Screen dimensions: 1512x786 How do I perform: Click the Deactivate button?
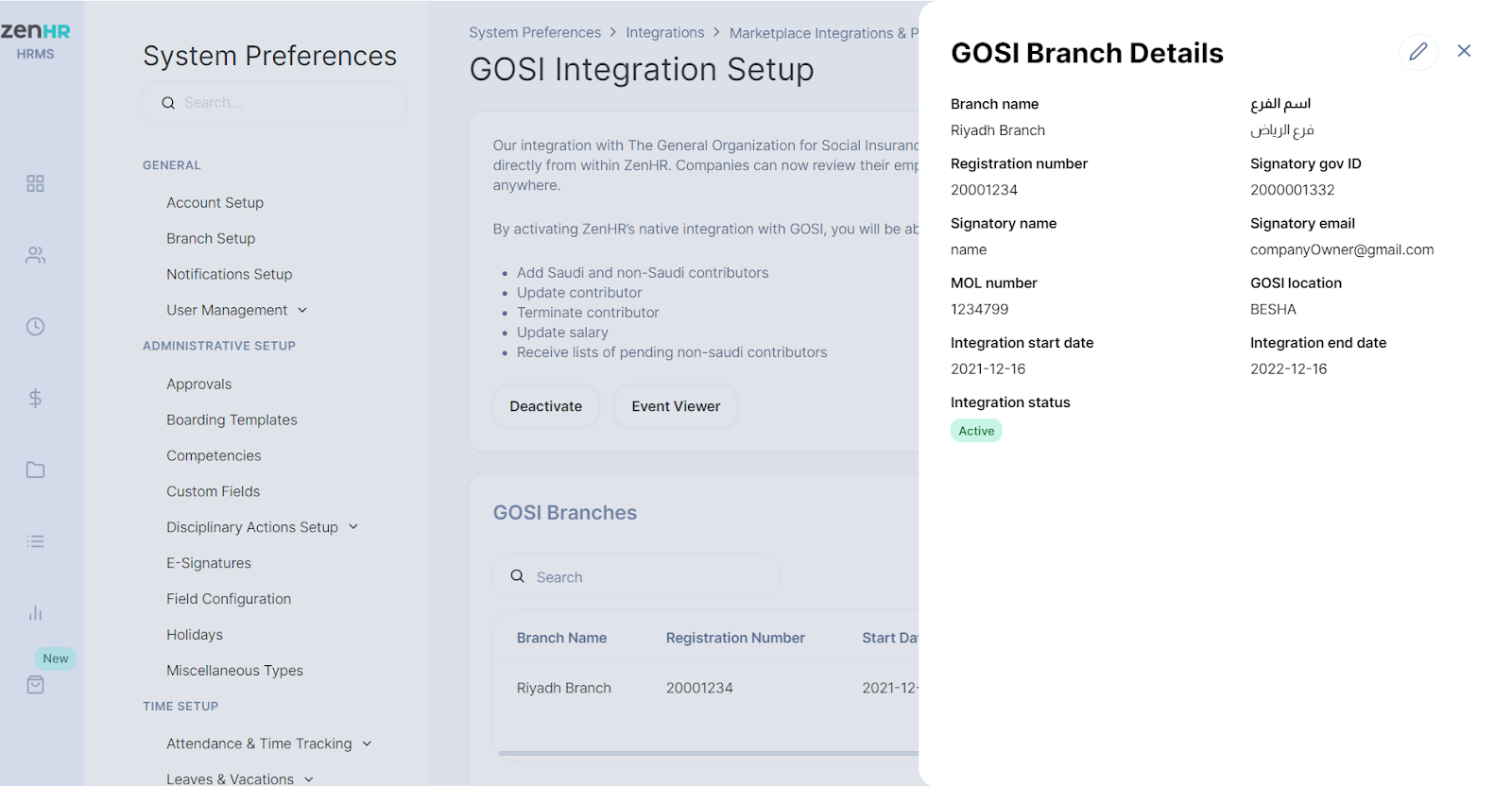pos(546,406)
